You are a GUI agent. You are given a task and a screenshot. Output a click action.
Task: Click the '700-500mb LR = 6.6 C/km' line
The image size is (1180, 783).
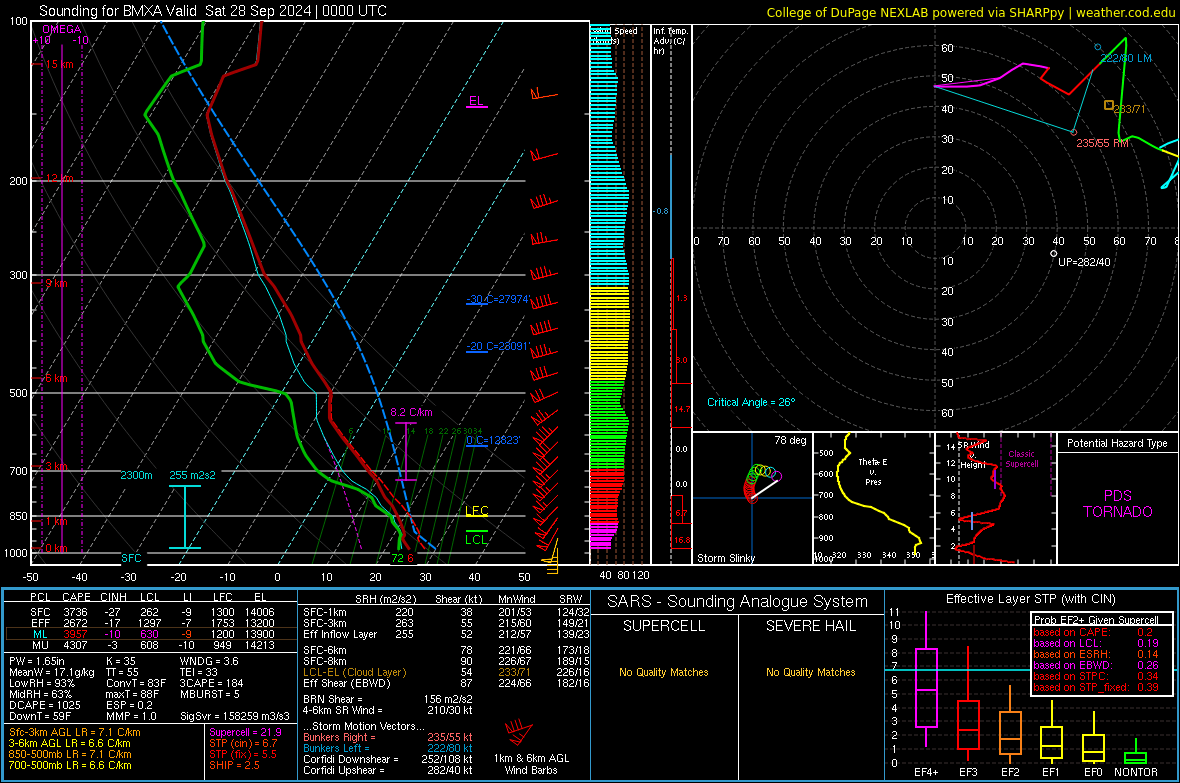click(x=70, y=765)
